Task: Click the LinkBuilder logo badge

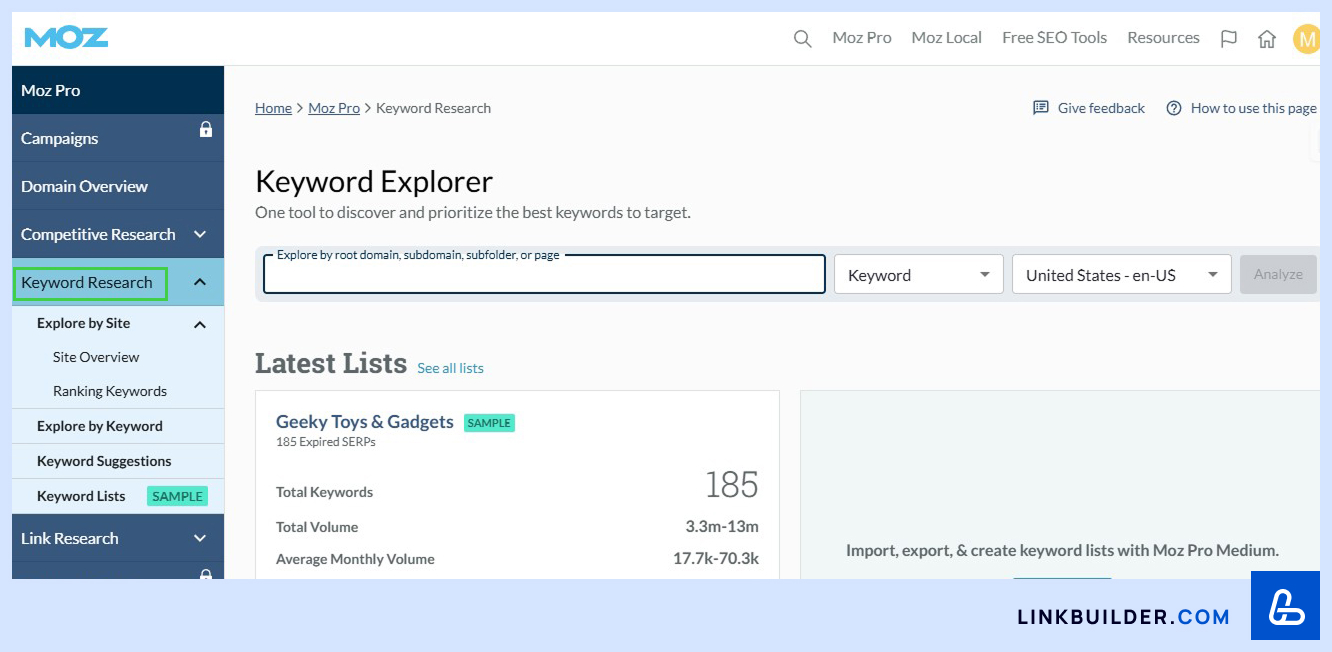Action: coord(1285,606)
